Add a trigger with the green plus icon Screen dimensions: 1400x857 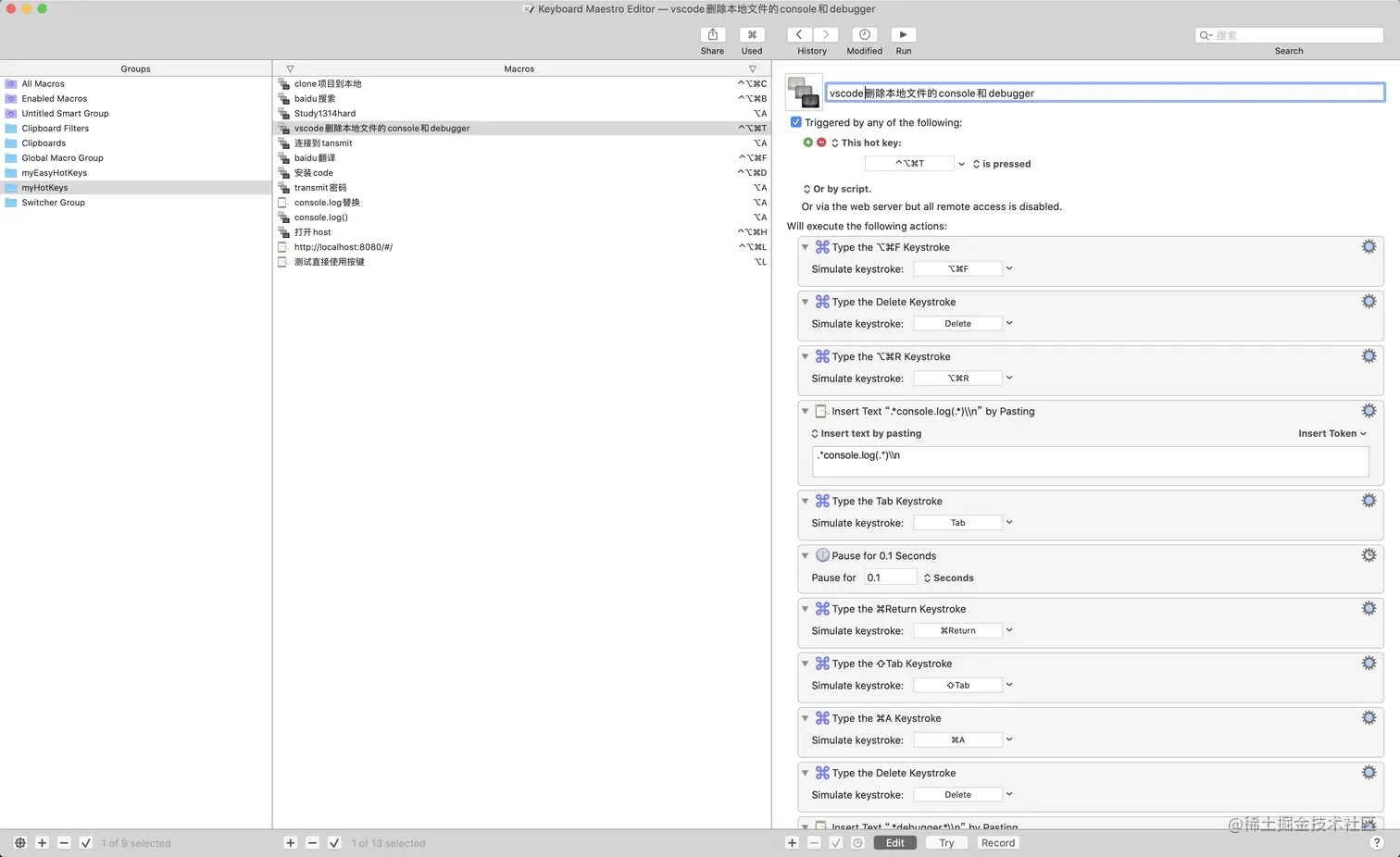pos(807,143)
